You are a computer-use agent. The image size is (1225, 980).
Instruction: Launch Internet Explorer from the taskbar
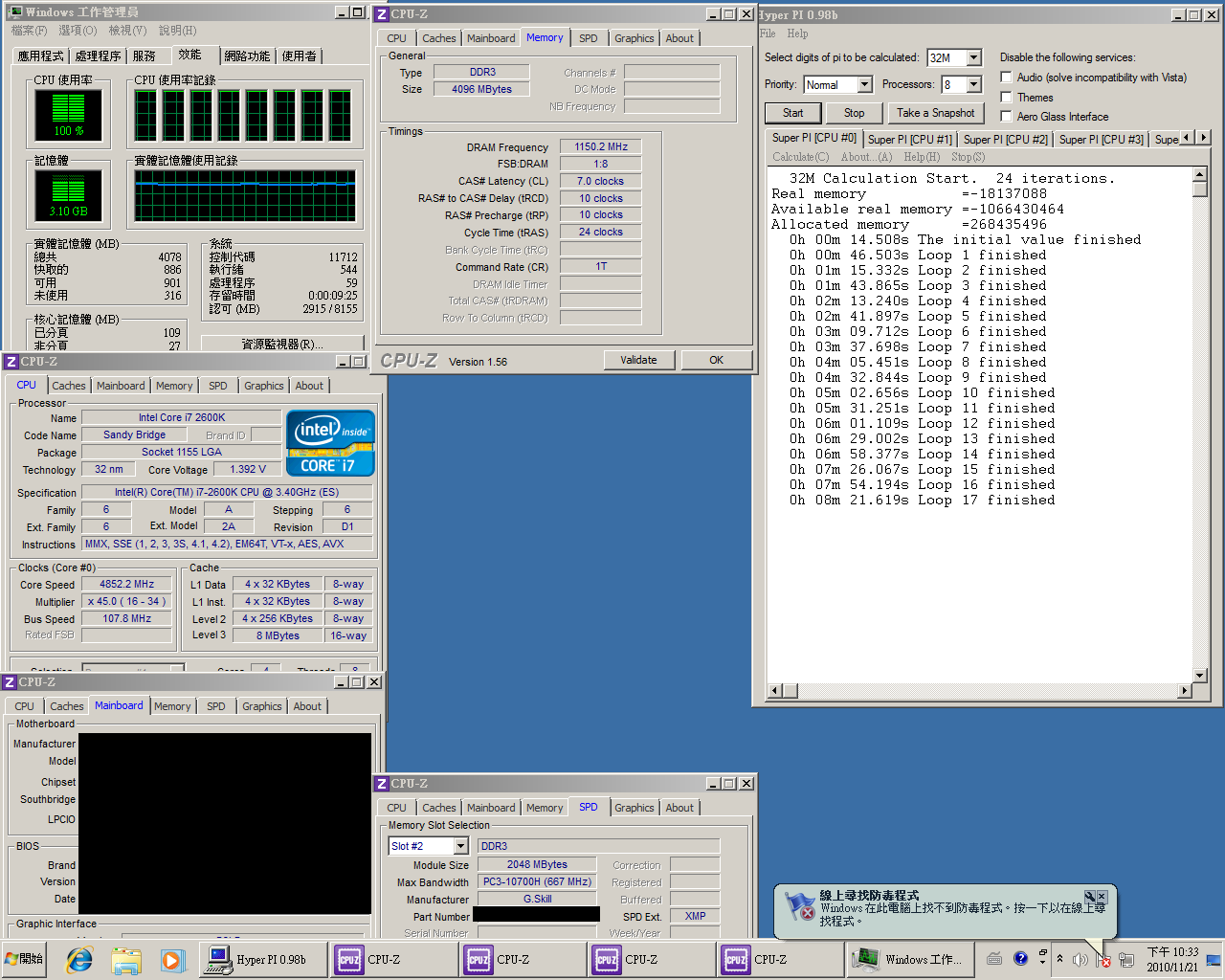pos(79,959)
